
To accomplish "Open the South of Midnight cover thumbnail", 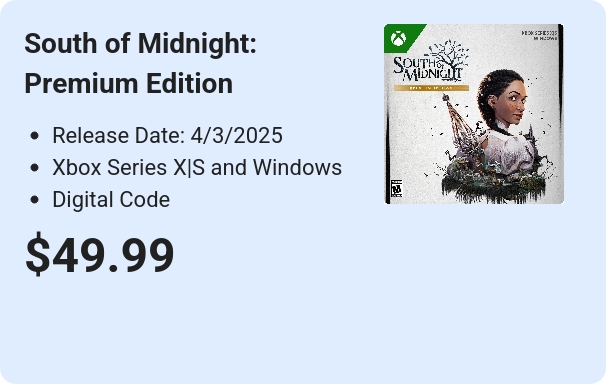I will (x=474, y=114).
